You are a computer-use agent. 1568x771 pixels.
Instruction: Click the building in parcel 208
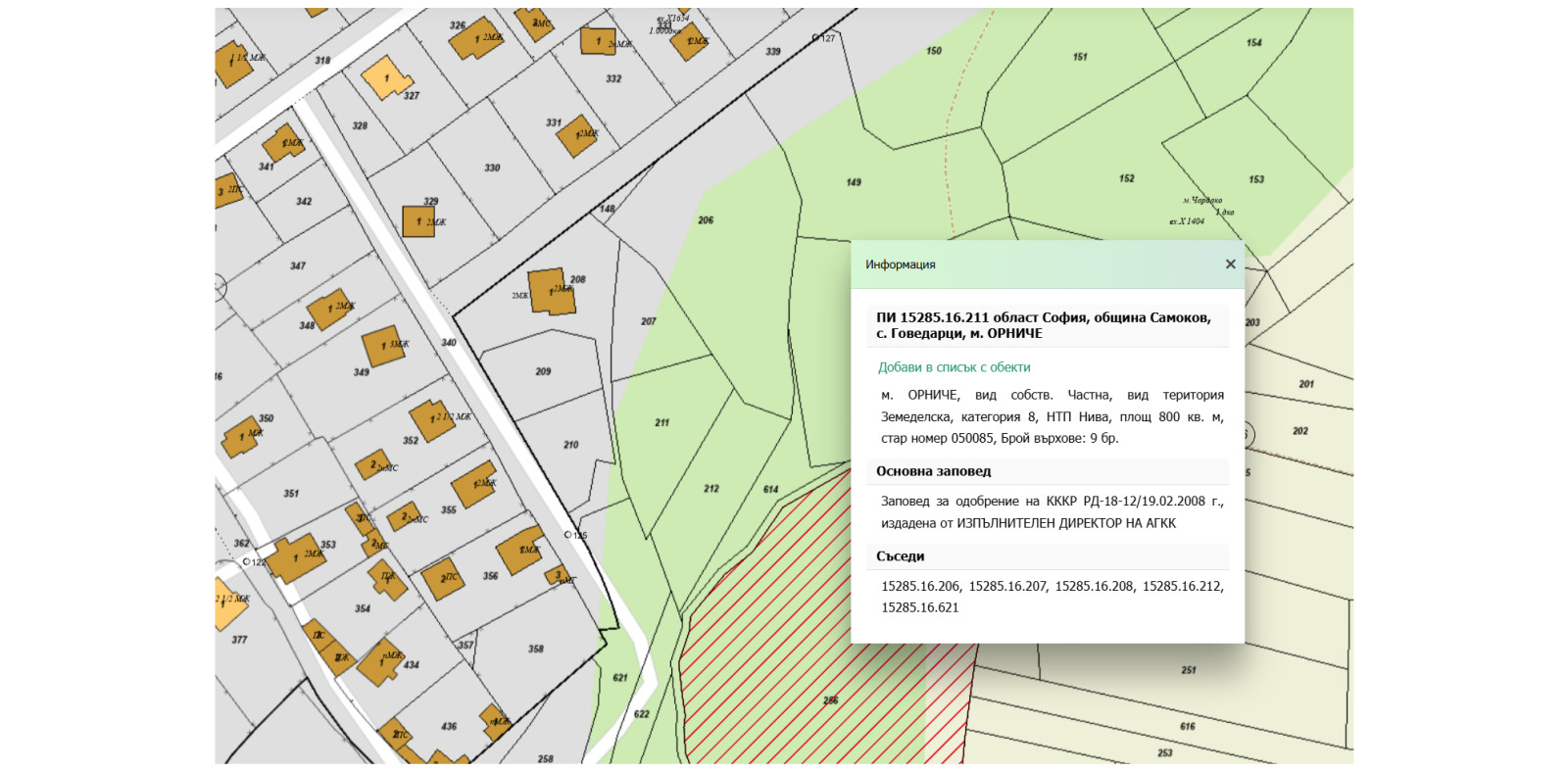551,292
